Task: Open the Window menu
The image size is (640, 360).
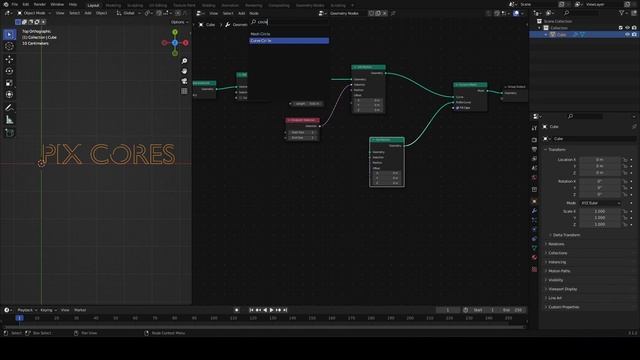Action: coord(57,4)
